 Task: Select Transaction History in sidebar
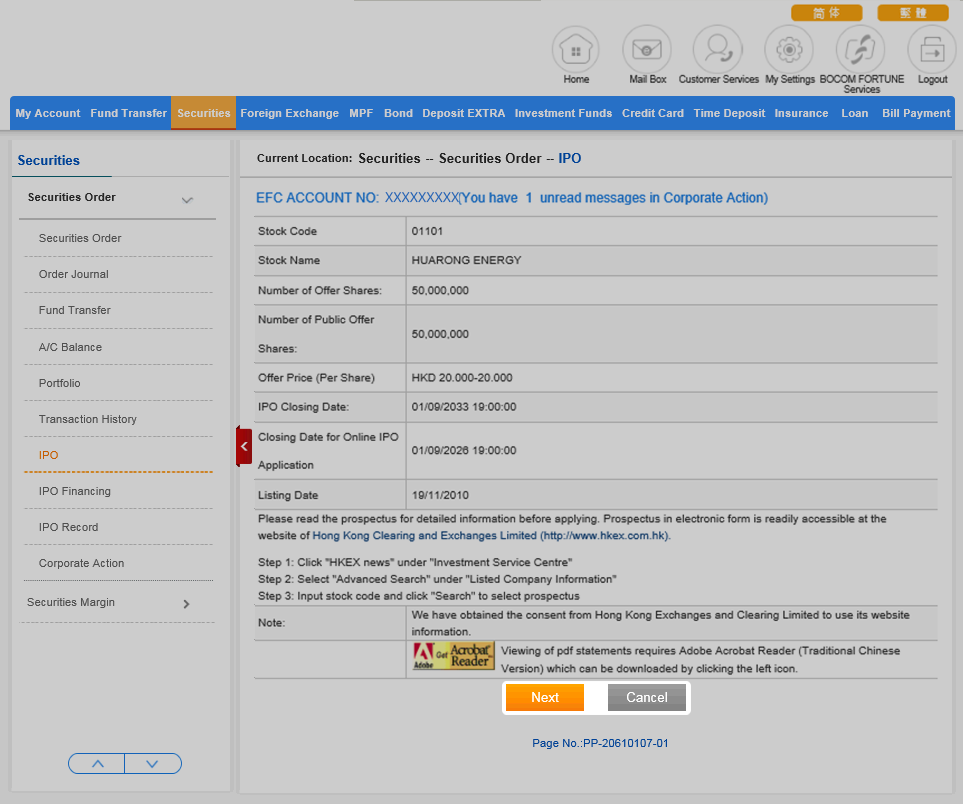click(x=88, y=419)
